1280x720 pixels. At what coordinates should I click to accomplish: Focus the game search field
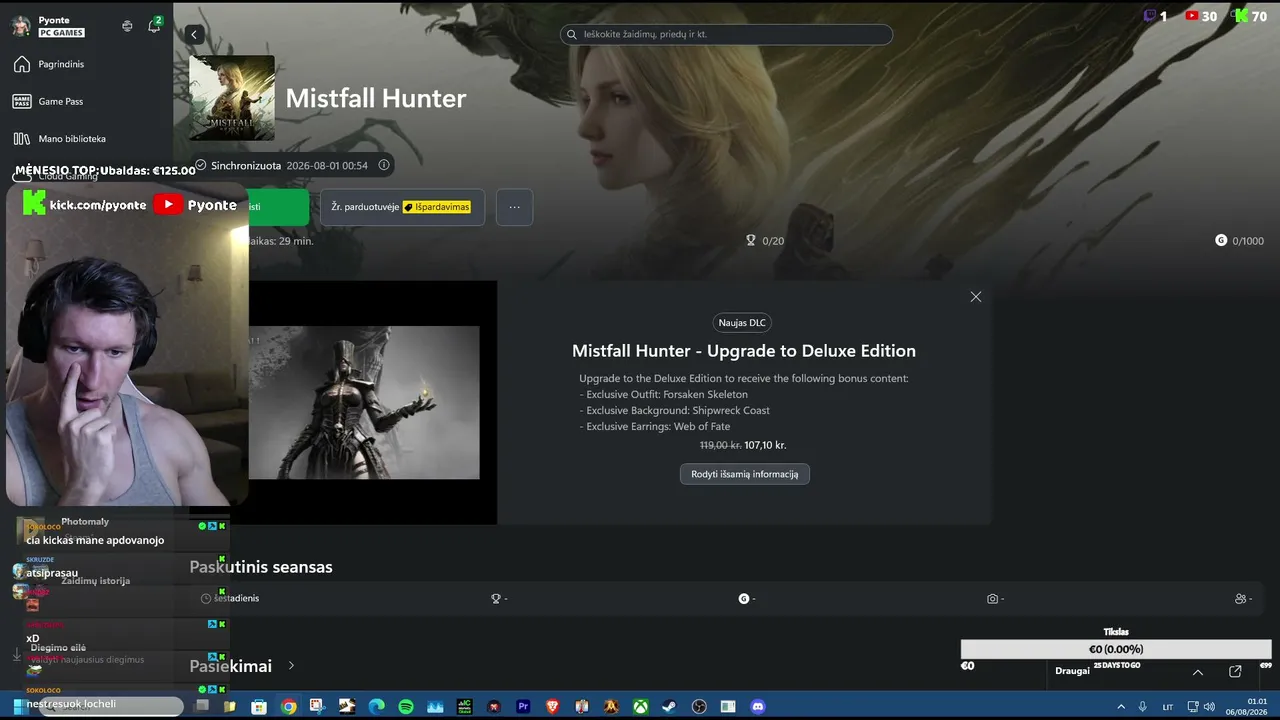726,34
